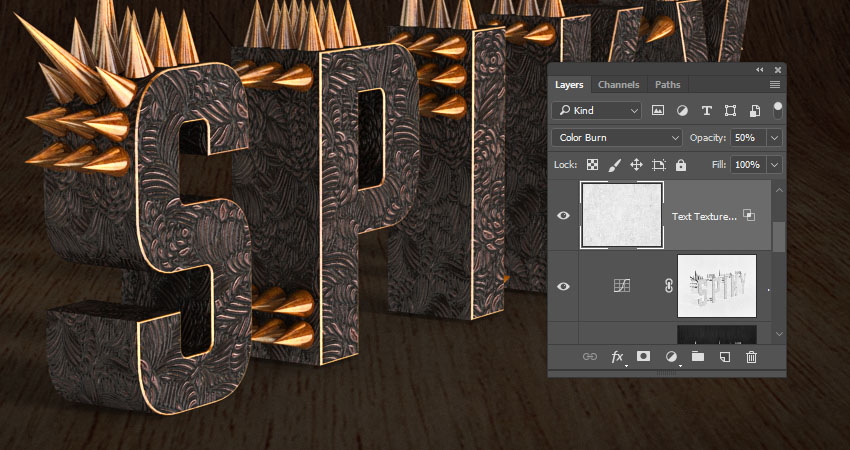
Task: Filter for adjustment layers
Action: tap(682, 111)
